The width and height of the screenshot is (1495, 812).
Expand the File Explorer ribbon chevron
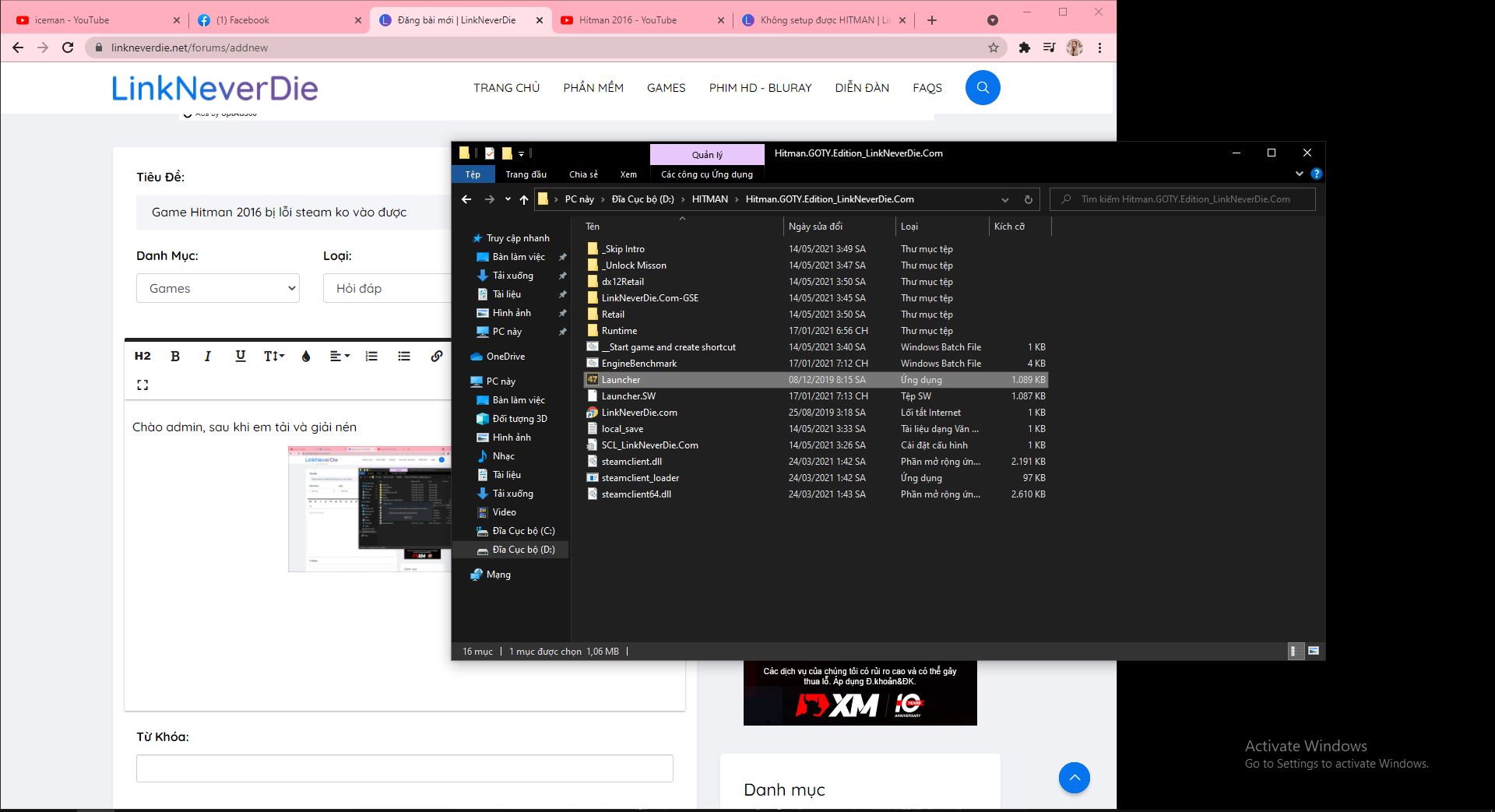pos(1299,174)
